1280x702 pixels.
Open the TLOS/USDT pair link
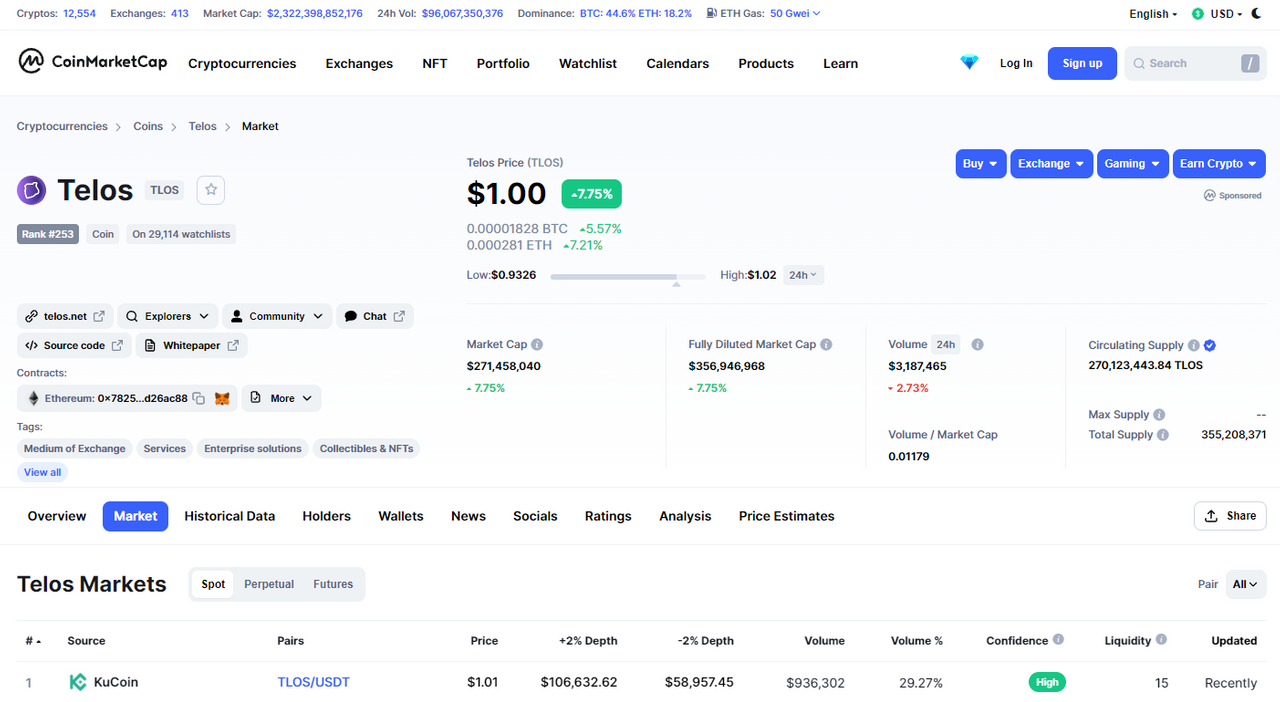(x=313, y=682)
